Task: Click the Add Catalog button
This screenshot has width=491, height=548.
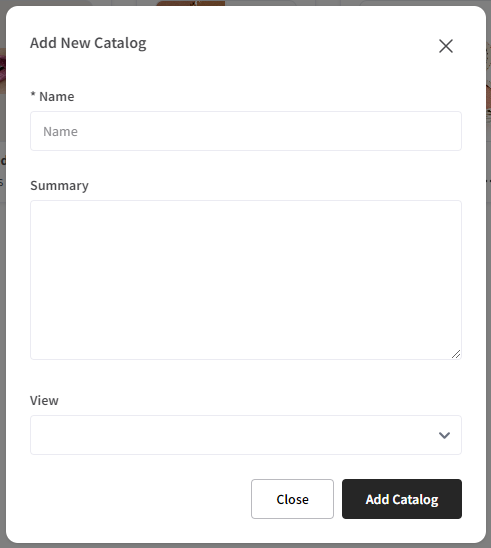Action: coord(402,499)
